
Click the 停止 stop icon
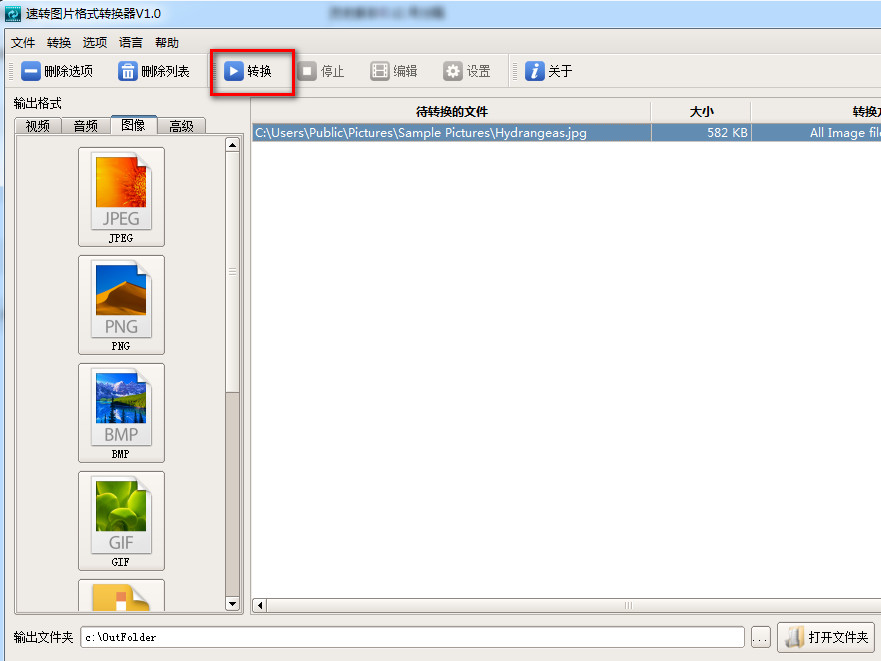tap(307, 71)
